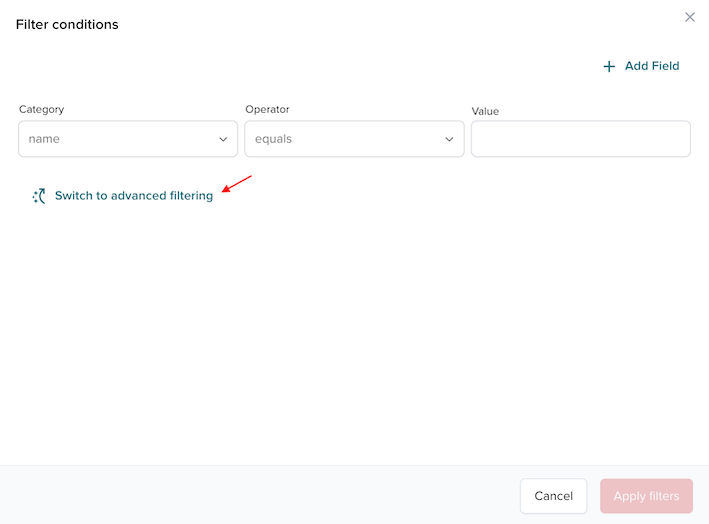The image size is (709, 524).
Task: Click the advanced filtering switch icon
Action: click(39, 196)
